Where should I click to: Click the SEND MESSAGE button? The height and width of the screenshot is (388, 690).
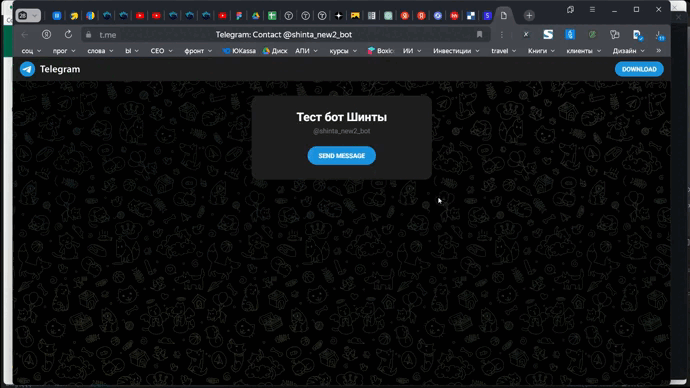pos(341,156)
